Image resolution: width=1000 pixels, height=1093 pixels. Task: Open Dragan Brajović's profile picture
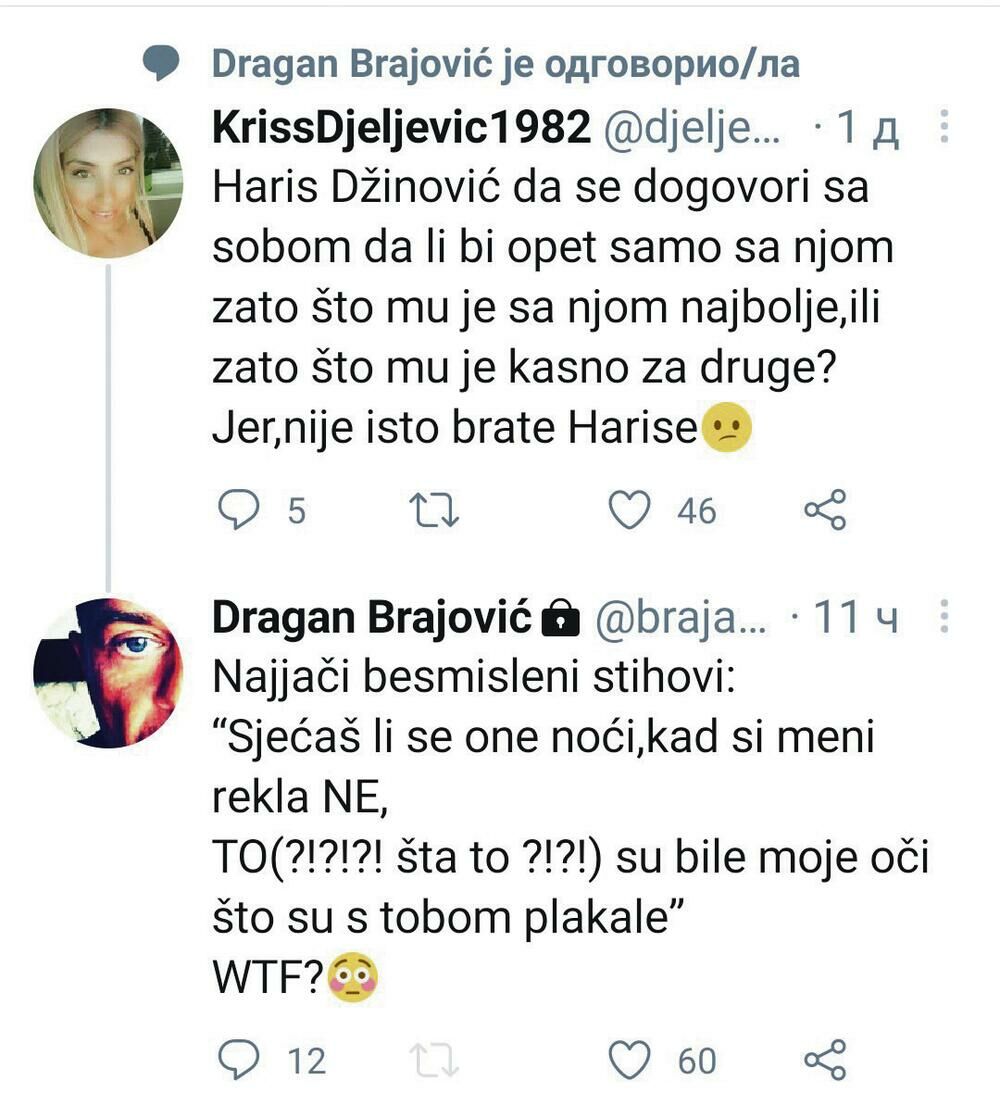click(x=108, y=672)
